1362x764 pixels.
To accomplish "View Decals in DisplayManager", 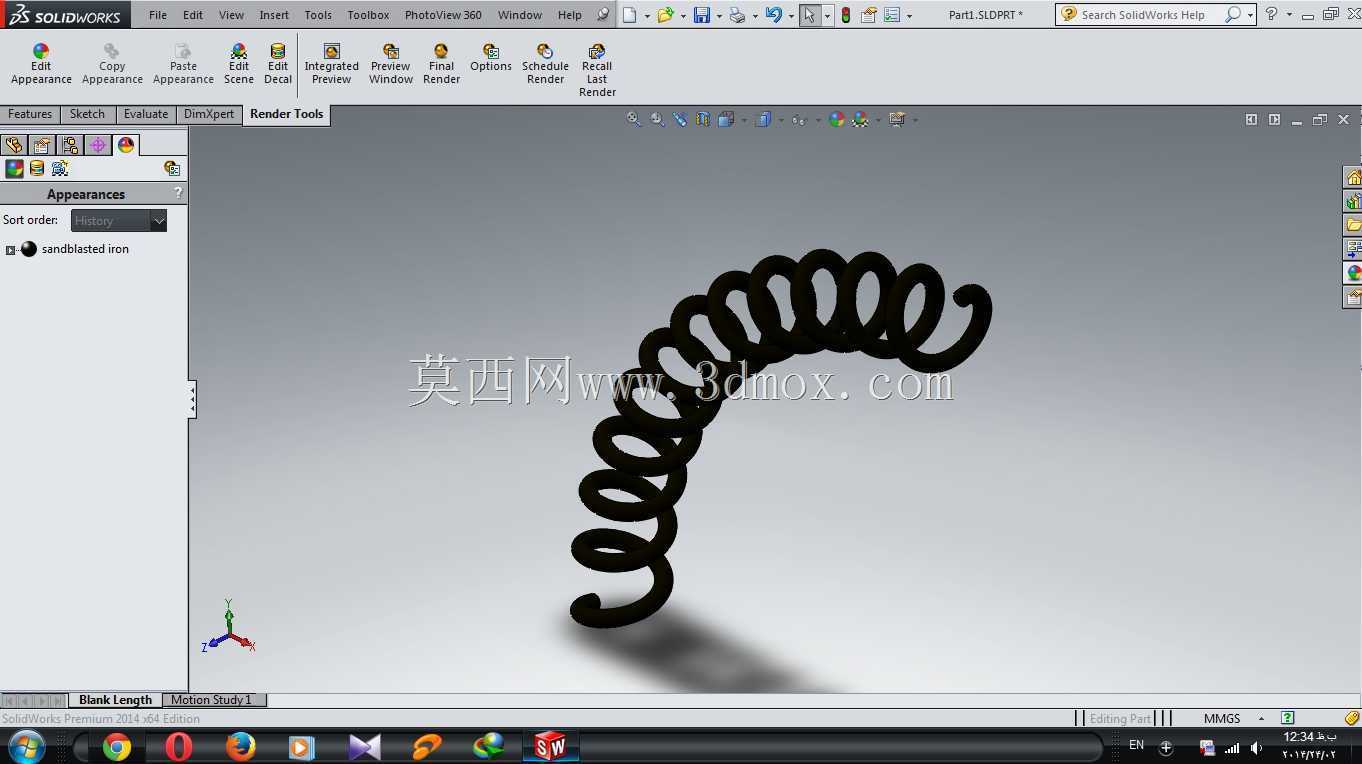I will pyautogui.click(x=37, y=168).
